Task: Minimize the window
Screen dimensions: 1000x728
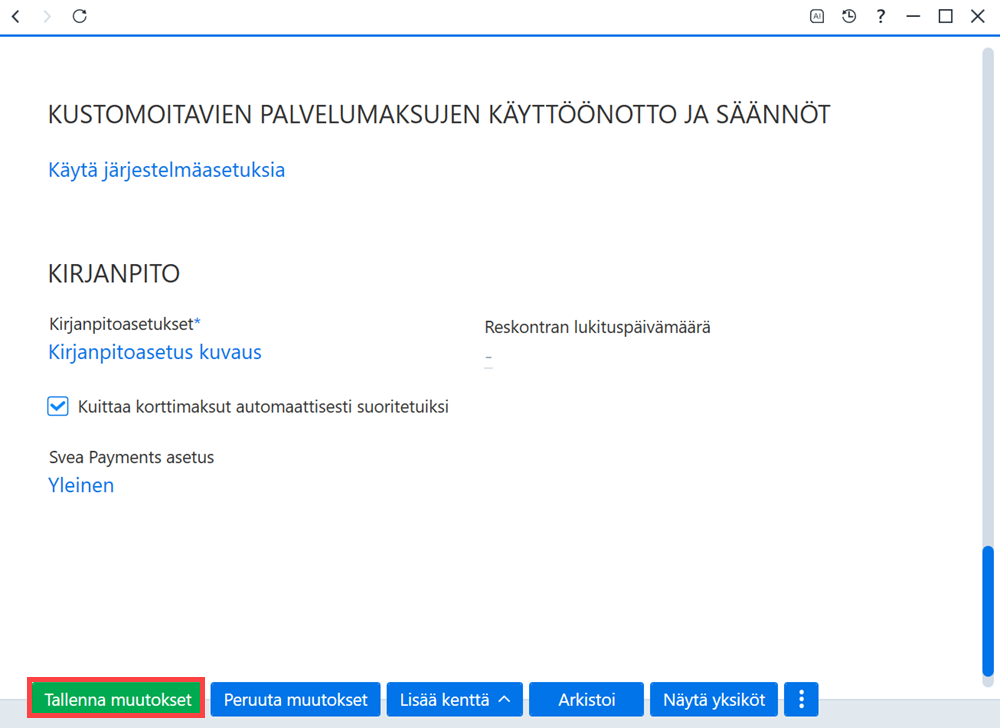Action: pos(913,17)
